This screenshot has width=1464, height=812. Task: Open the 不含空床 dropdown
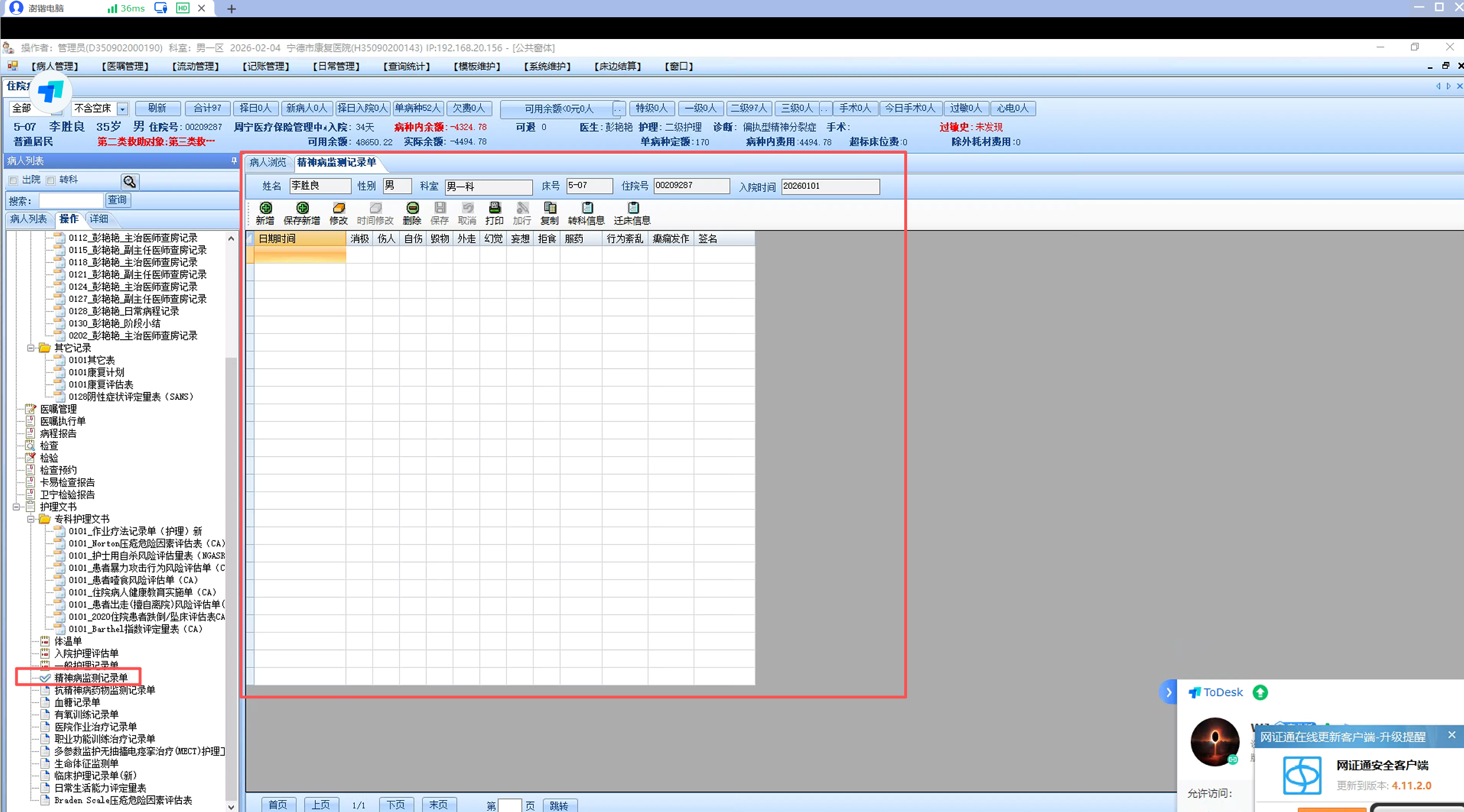(122, 108)
